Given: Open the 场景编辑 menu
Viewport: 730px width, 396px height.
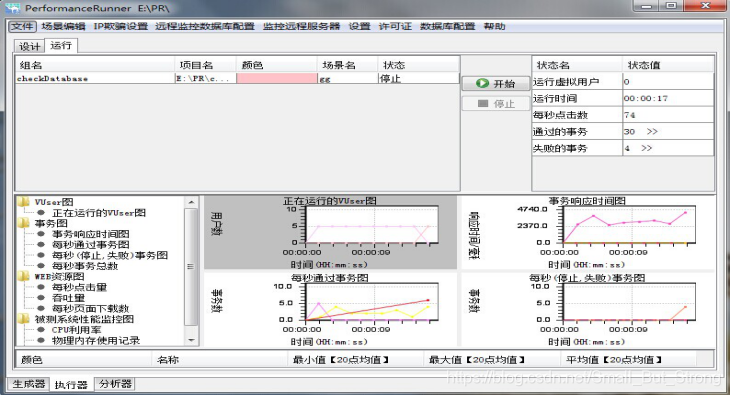Looking at the screenshot, I should [63, 27].
